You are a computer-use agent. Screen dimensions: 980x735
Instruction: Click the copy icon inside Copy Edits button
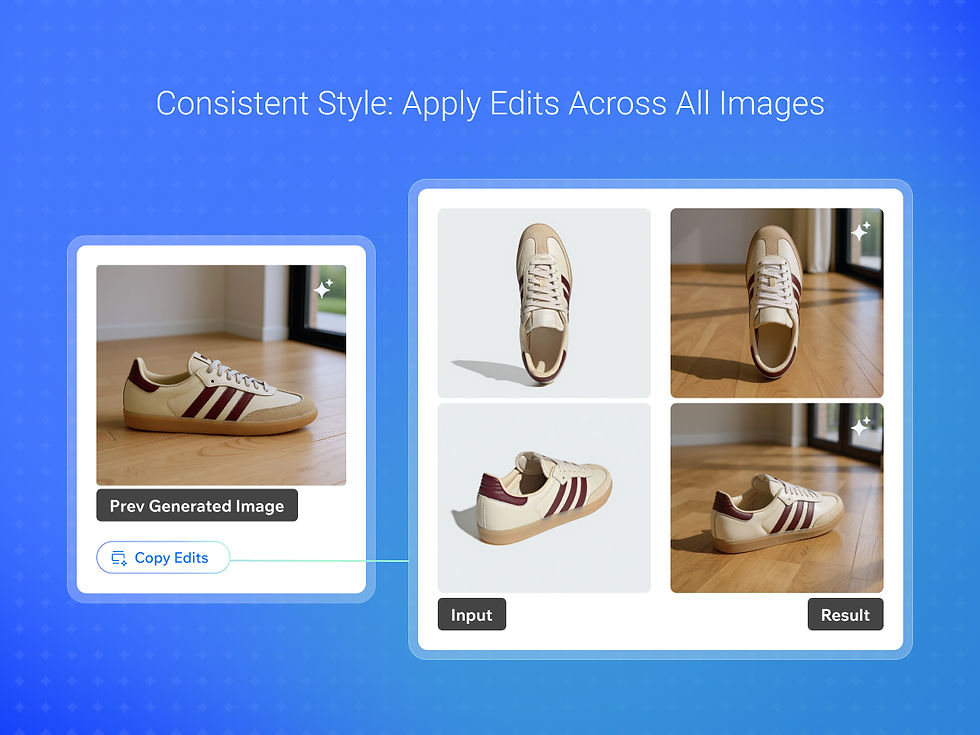[119, 558]
